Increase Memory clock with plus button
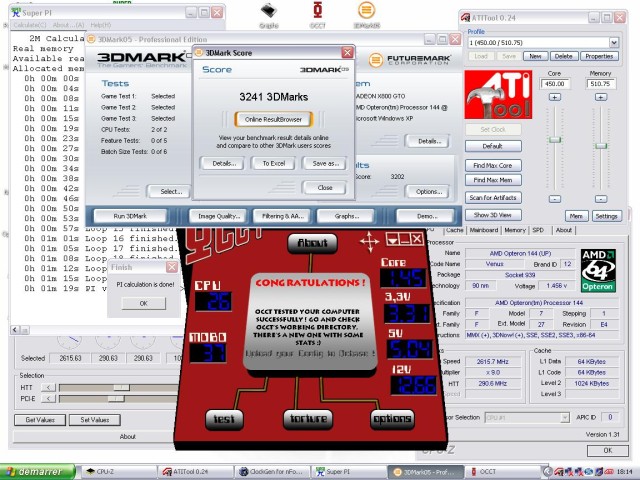Screen dimensions: 640x480 [x=600, y=97]
